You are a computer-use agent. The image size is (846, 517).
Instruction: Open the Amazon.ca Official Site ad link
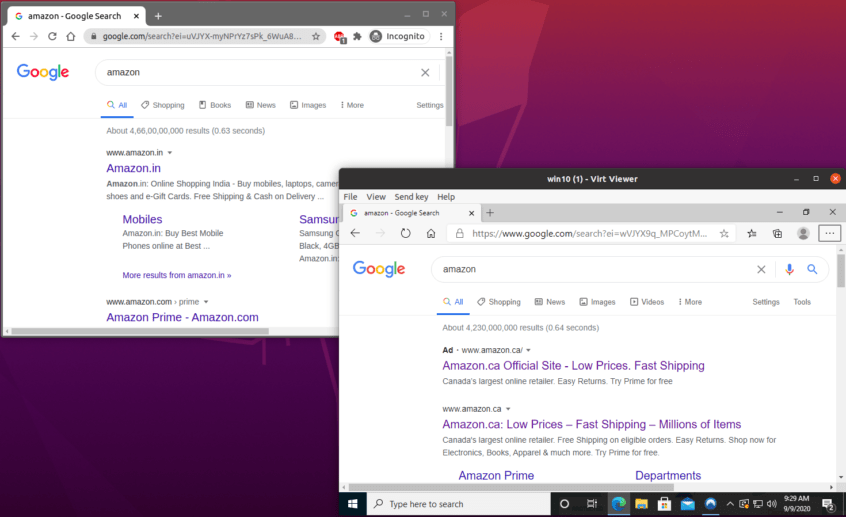[x=573, y=366]
